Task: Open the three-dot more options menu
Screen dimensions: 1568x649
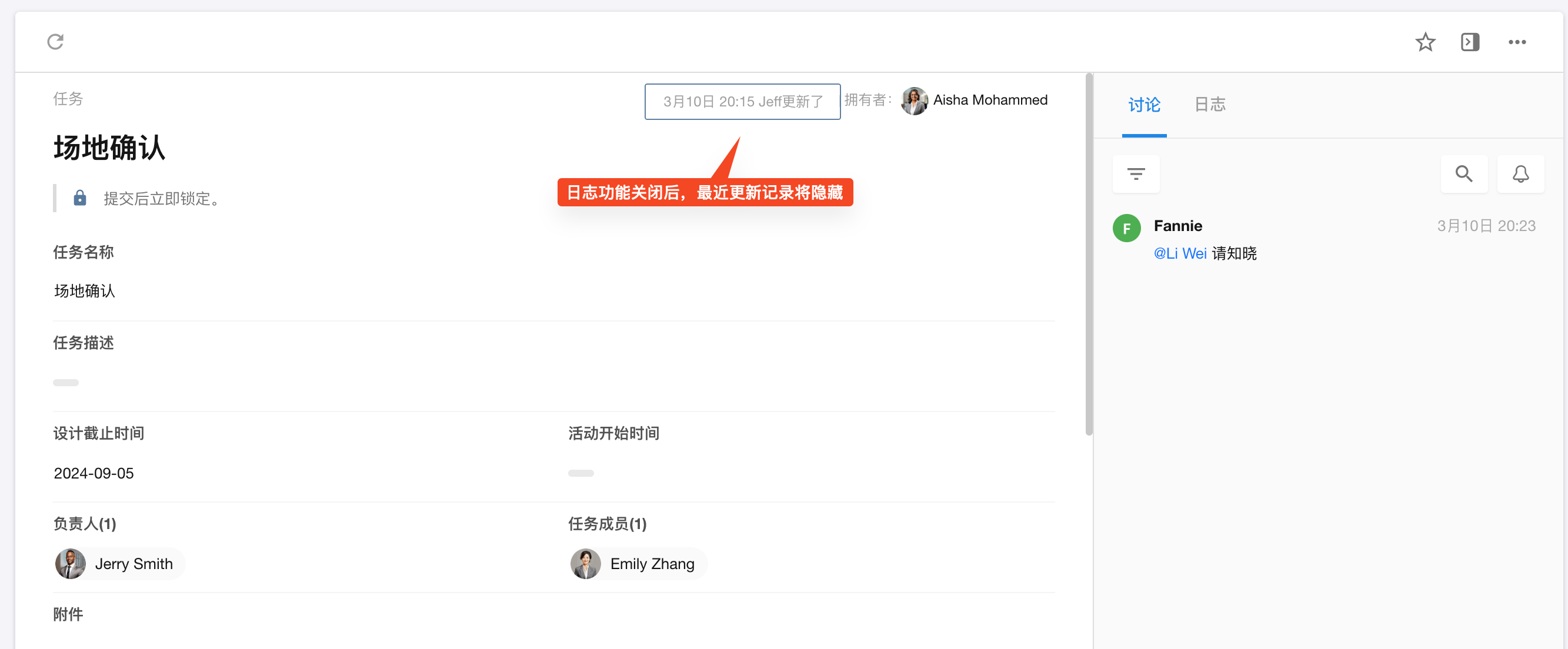Action: [x=1516, y=42]
